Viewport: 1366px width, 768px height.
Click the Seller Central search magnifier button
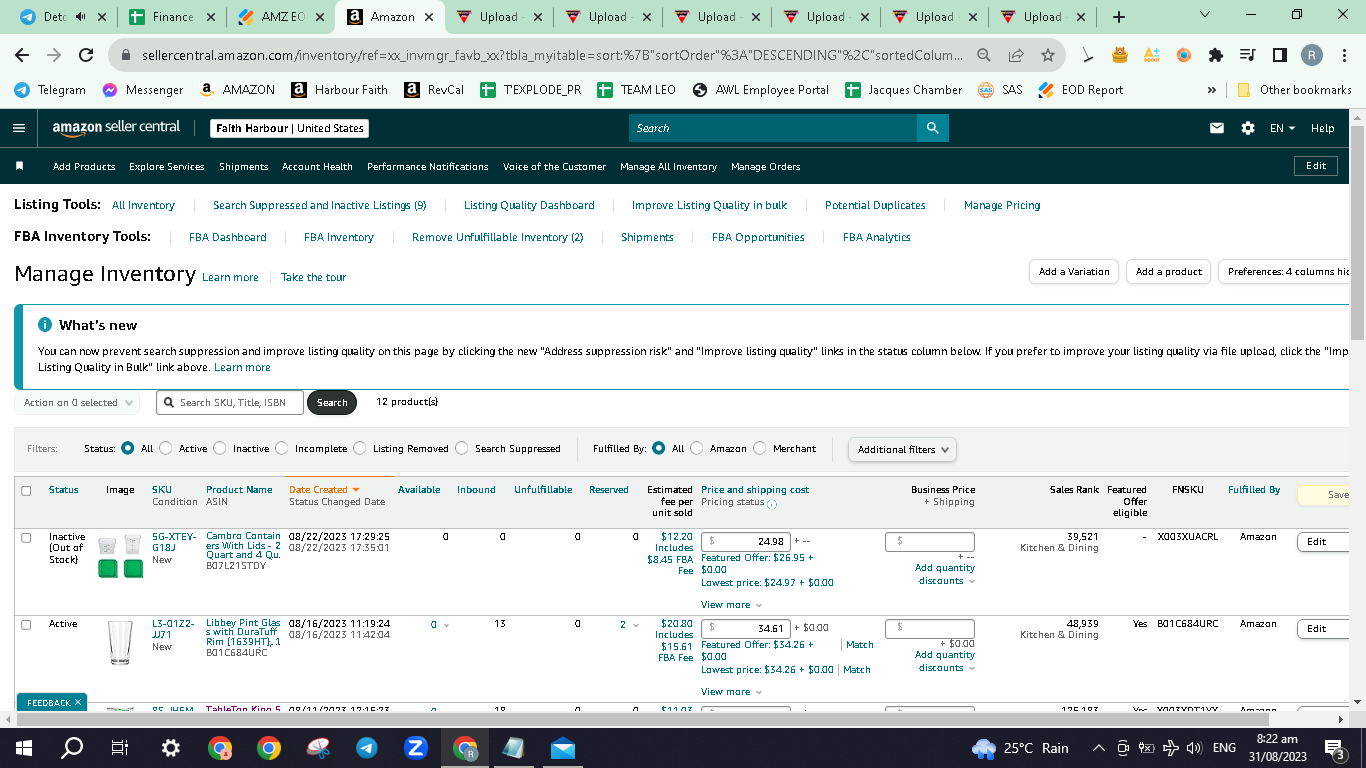coord(932,128)
